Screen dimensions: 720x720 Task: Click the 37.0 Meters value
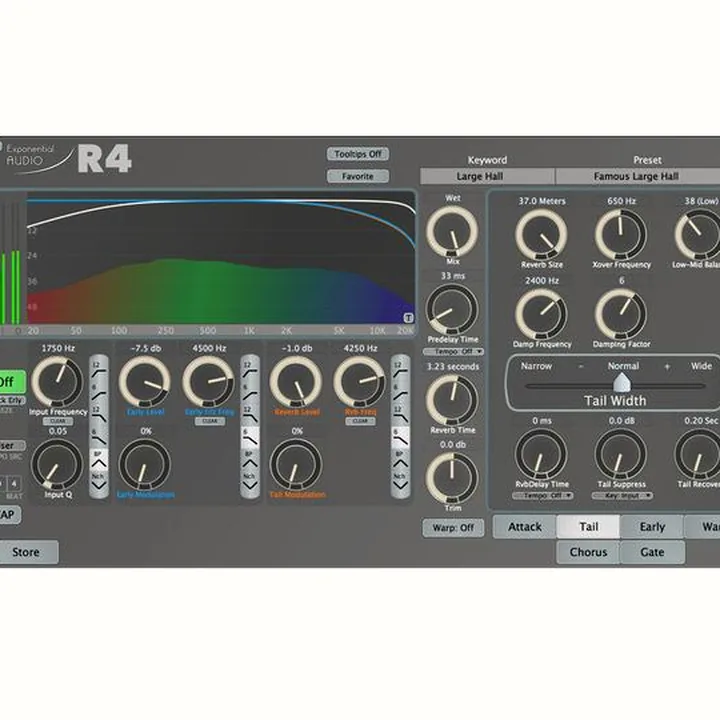point(542,201)
